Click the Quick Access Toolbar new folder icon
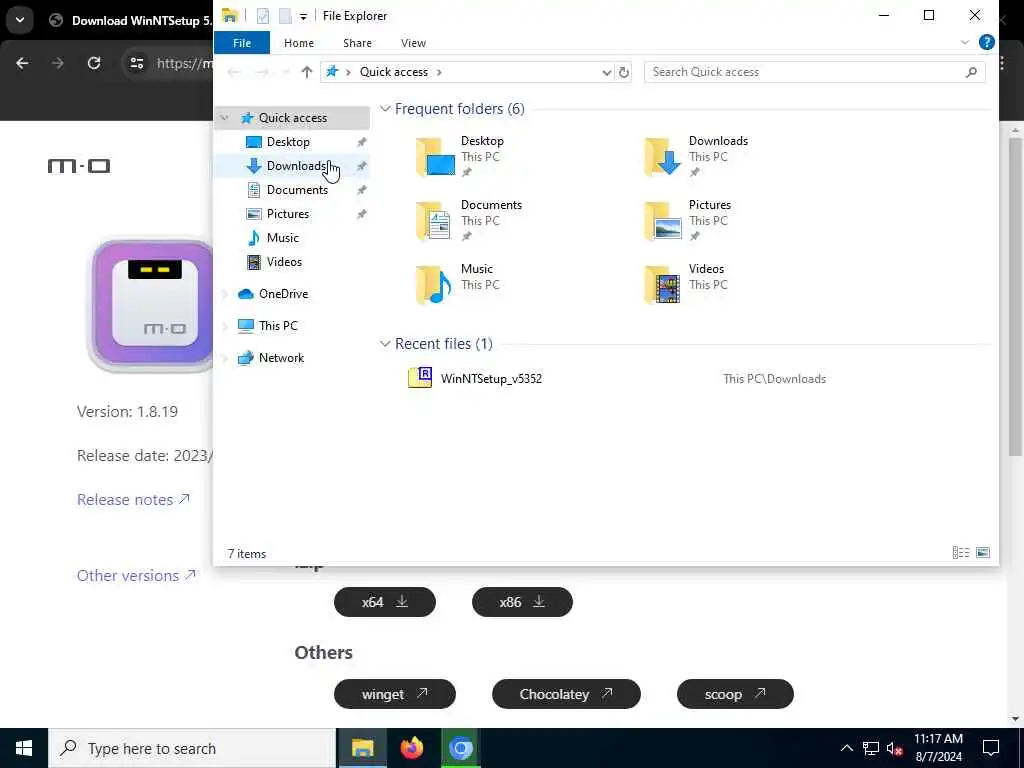The width and height of the screenshot is (1024, 768). point(285,16)
